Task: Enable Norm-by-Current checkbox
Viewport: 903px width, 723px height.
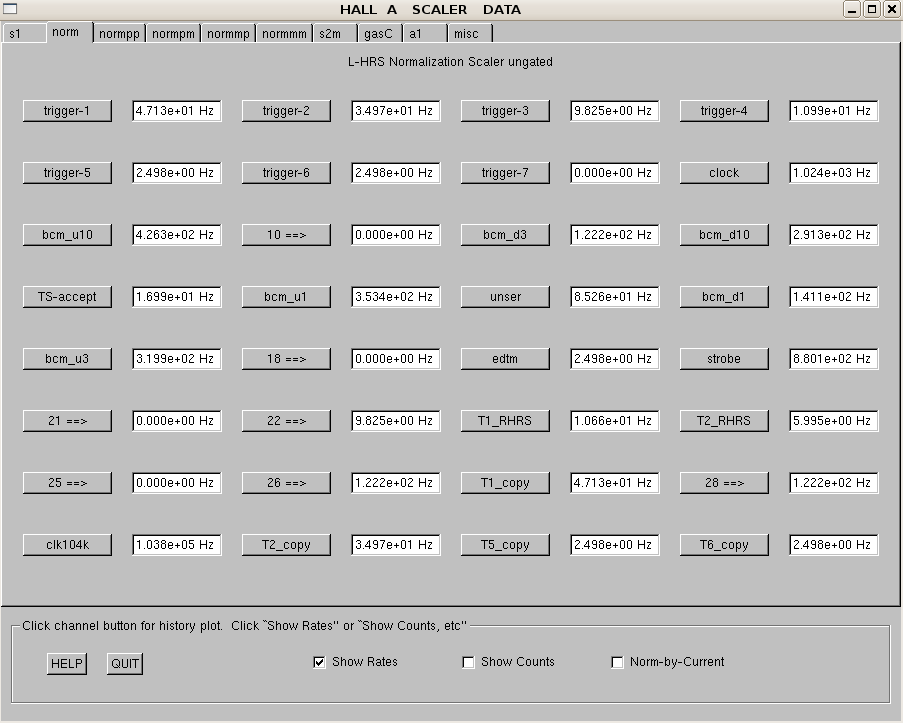Action: pyautogui.click(x=617, y=663)
